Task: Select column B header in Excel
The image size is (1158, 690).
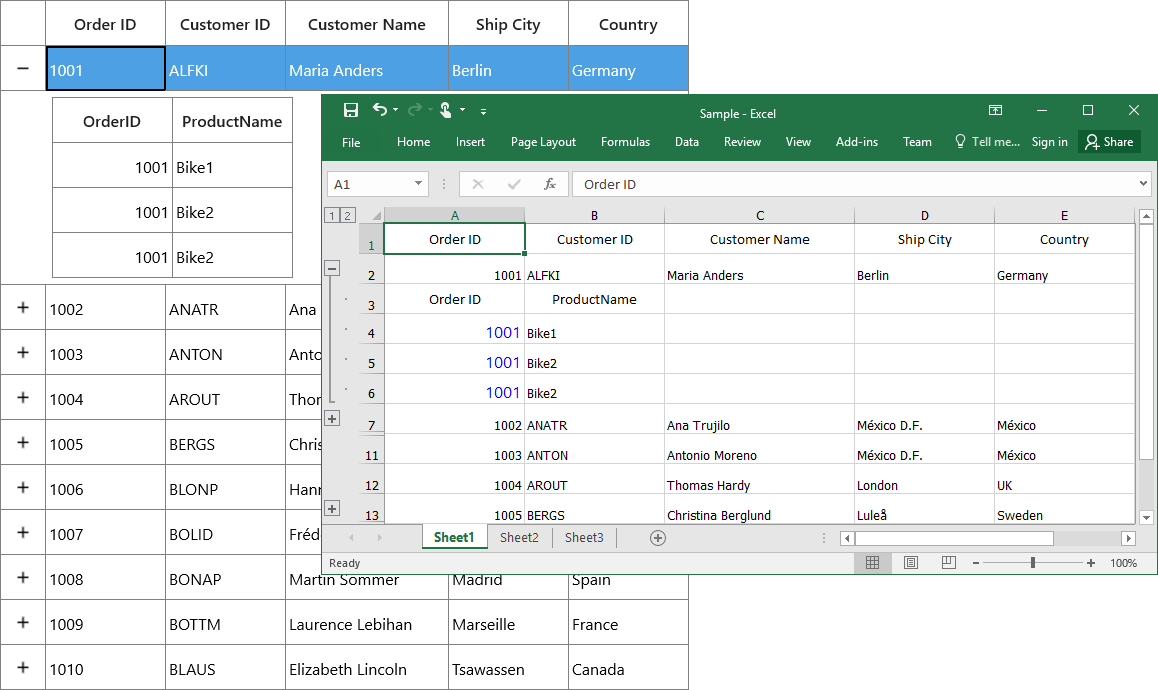Action: point(595,216)
